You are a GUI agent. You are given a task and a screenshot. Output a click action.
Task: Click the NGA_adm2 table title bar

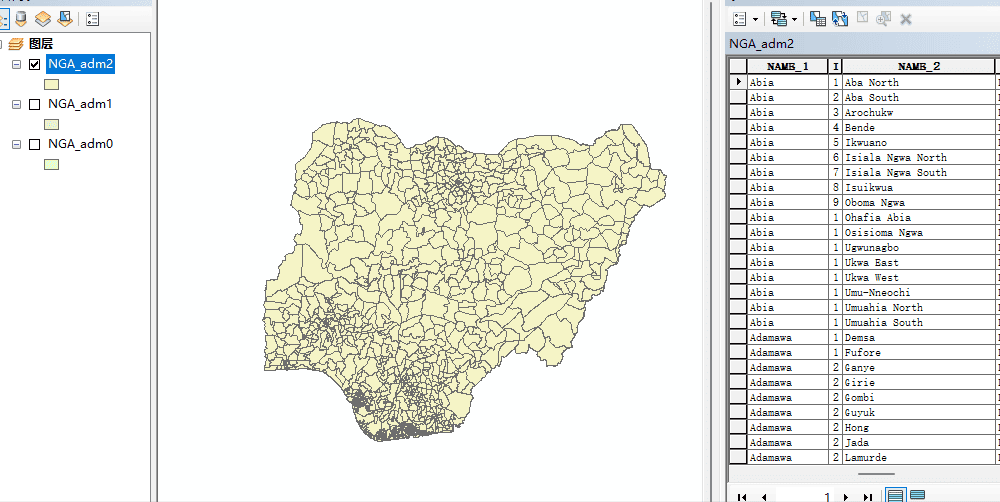(864, 44)
